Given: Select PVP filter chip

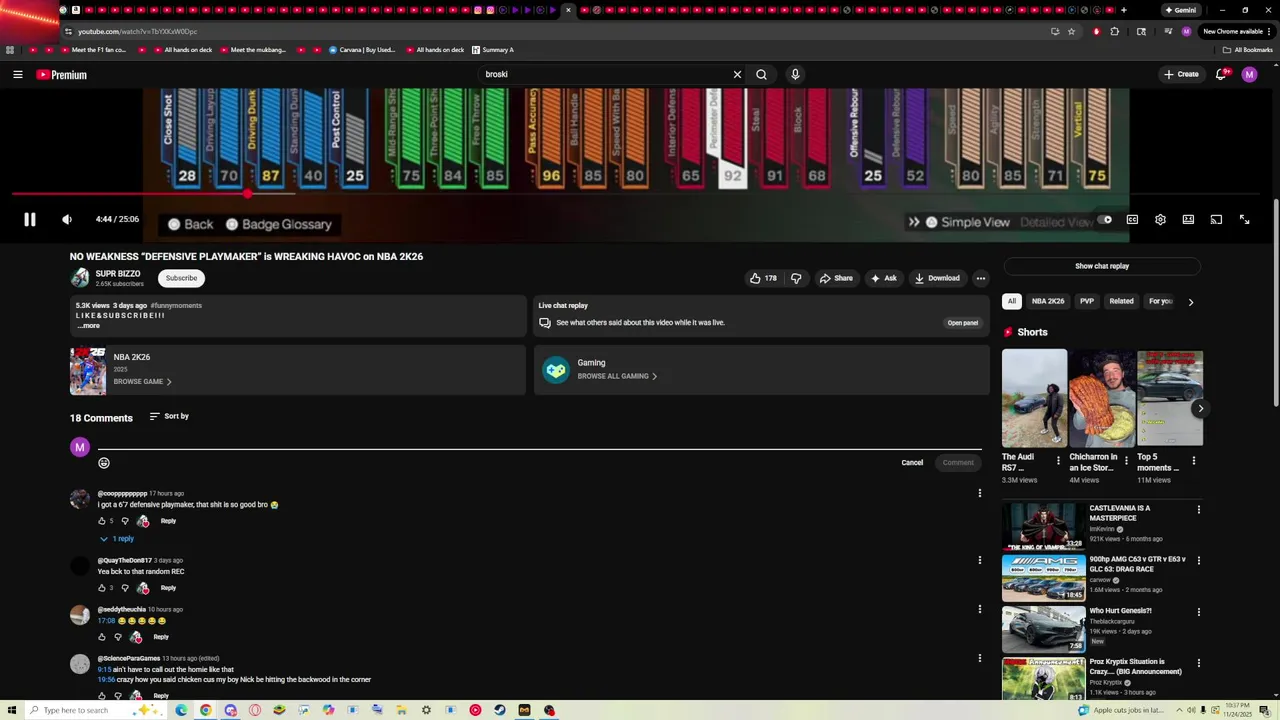Looking at the screenshot, I should click(1087, 301).
